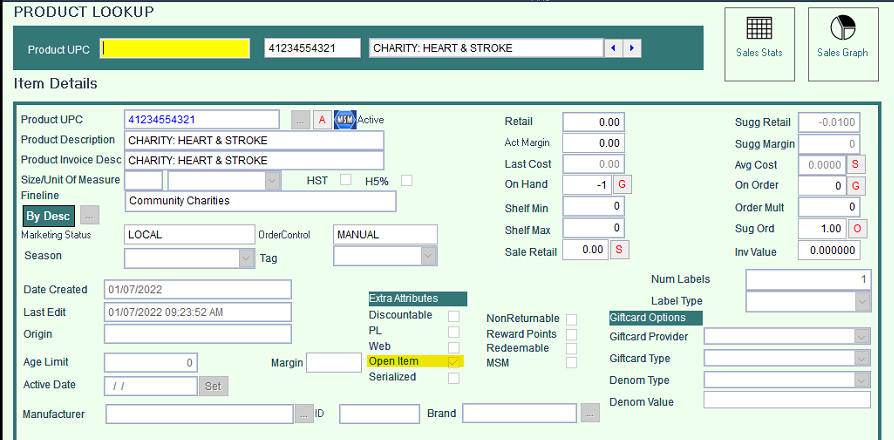Viewport: 894px width, 440px height.
Task: Click the red A button beside Product UPC
Action: point(322,120)
